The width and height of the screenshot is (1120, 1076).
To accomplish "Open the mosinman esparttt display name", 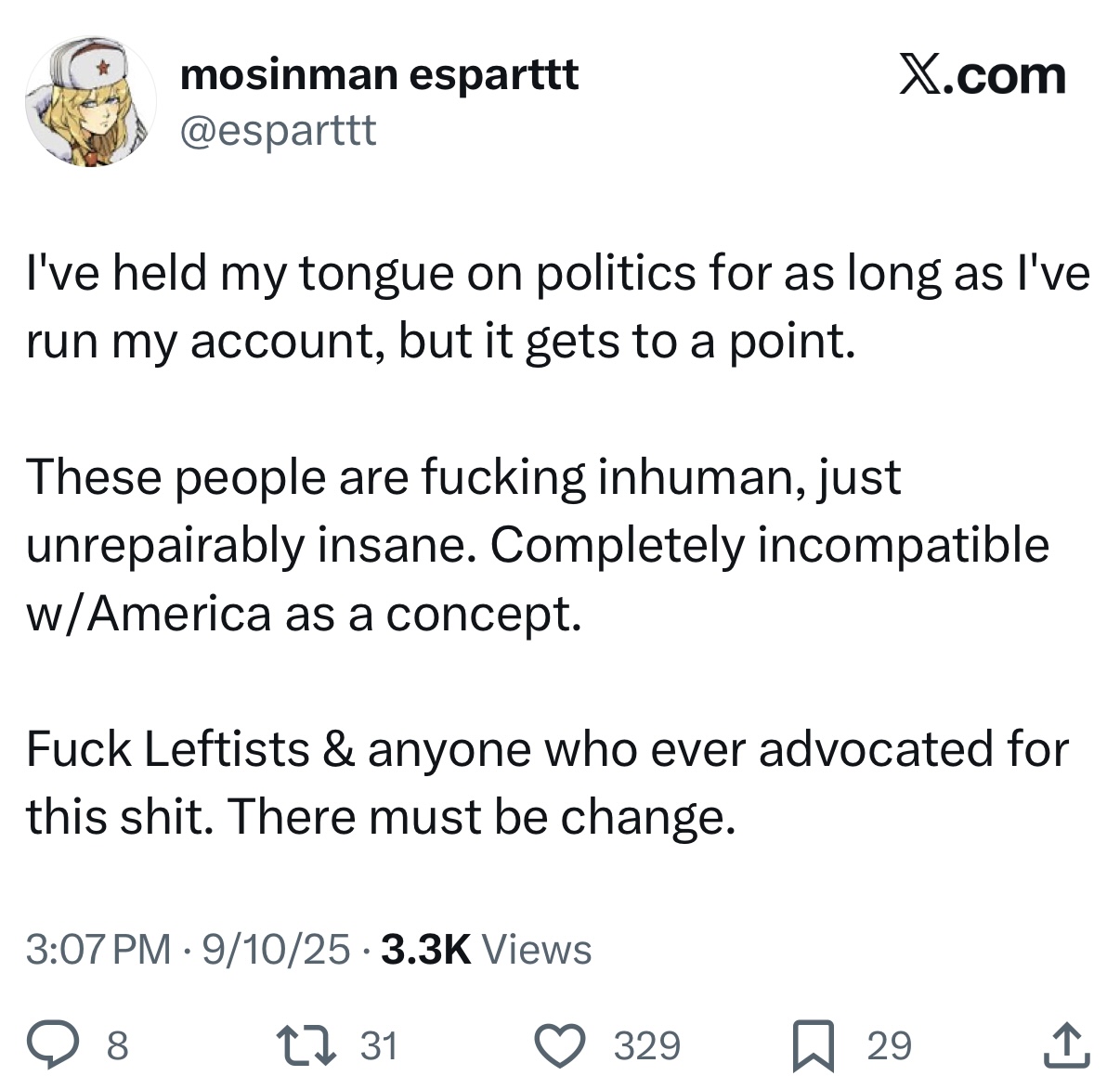I will (x=379, y=74).
